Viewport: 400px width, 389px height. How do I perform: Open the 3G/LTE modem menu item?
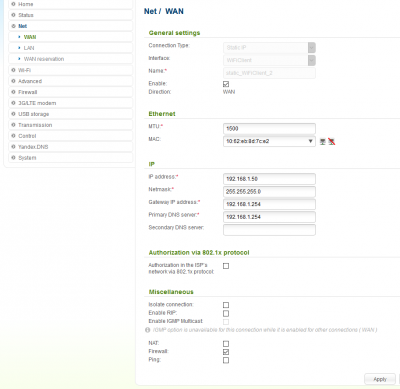[x=70, y=103]
